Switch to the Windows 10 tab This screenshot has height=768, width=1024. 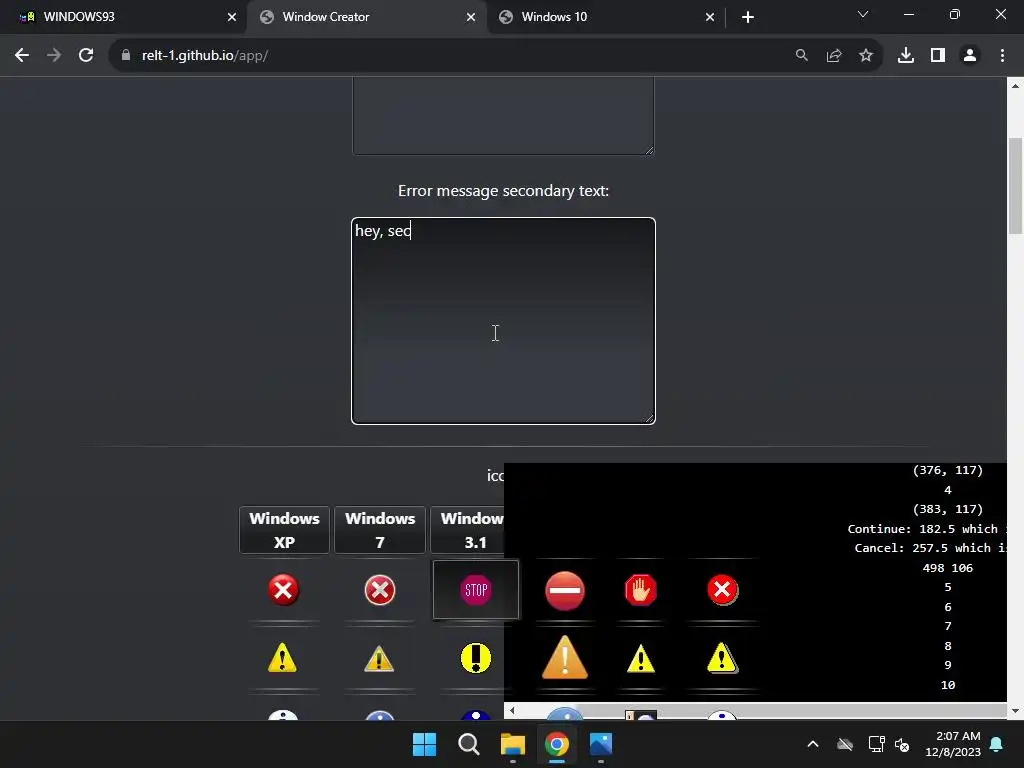pos(605,17)
